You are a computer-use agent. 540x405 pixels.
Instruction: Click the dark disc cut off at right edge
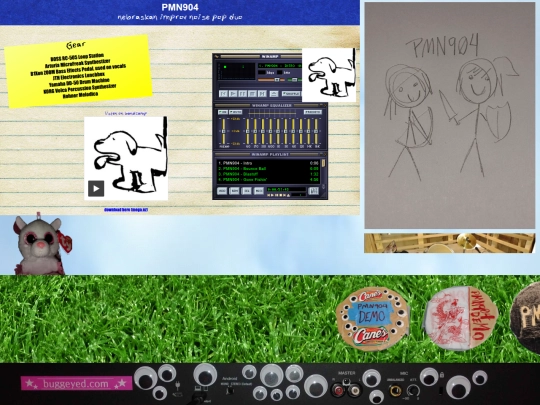525,317
